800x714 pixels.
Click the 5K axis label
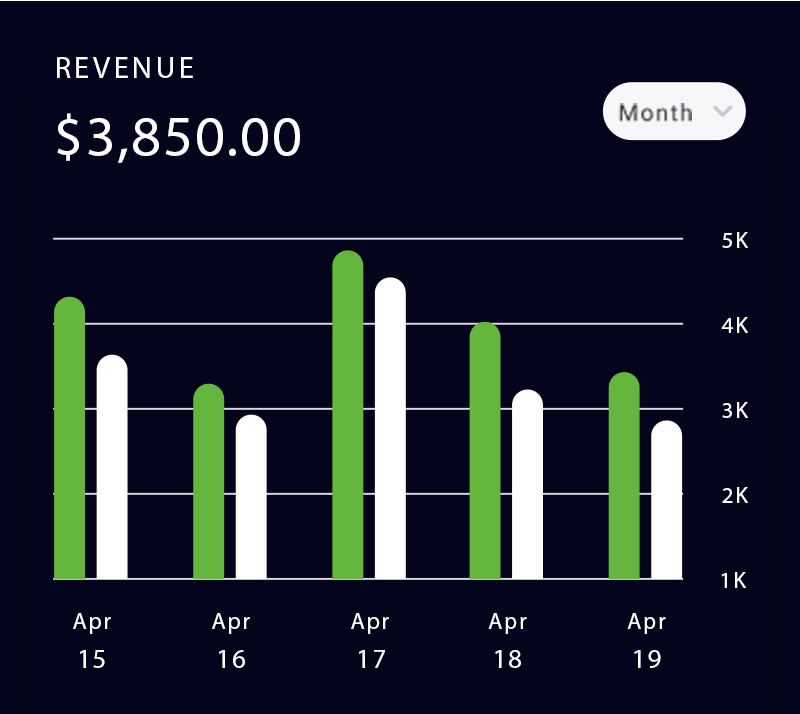click(735, 241)
